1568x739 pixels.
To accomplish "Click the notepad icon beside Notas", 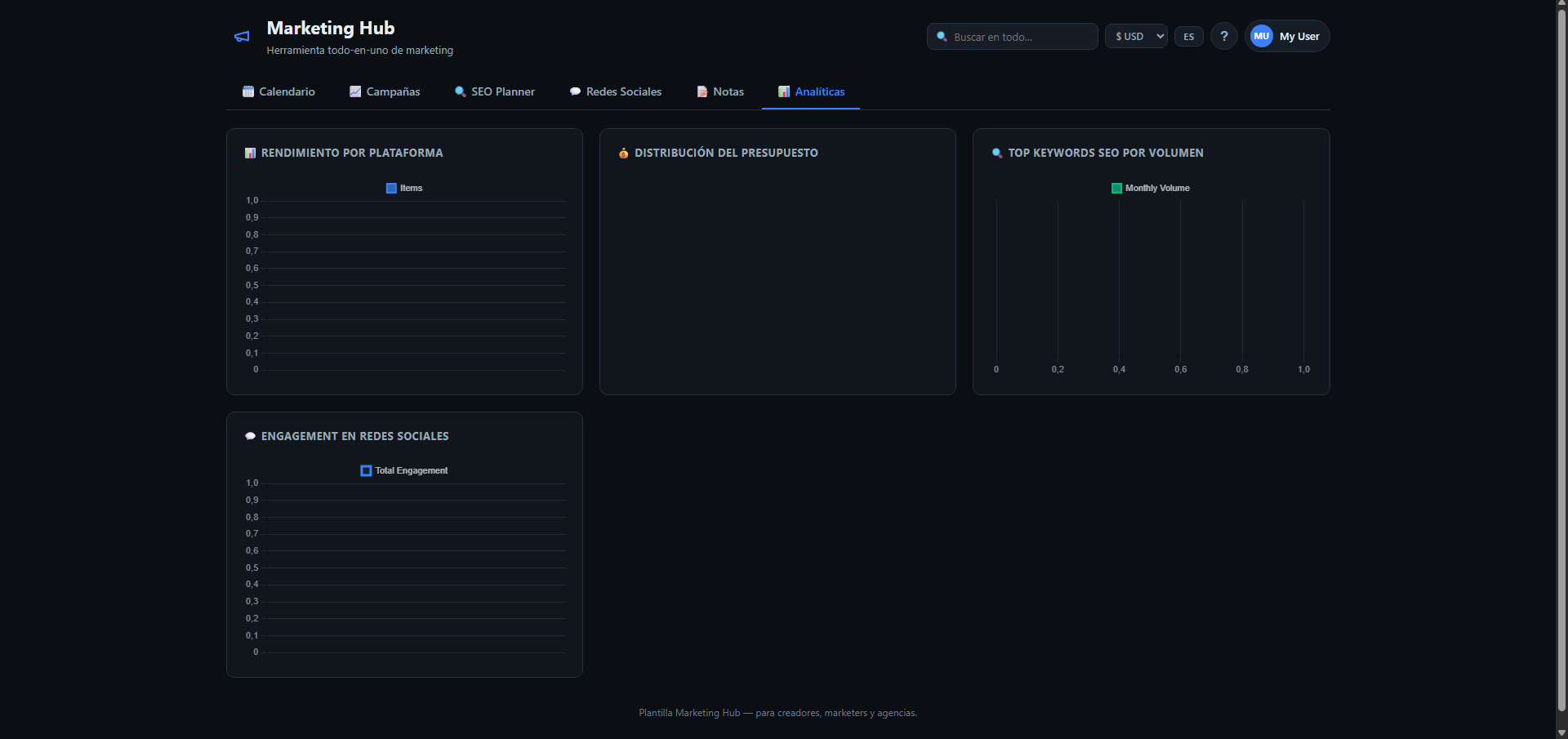I will 702,91.
